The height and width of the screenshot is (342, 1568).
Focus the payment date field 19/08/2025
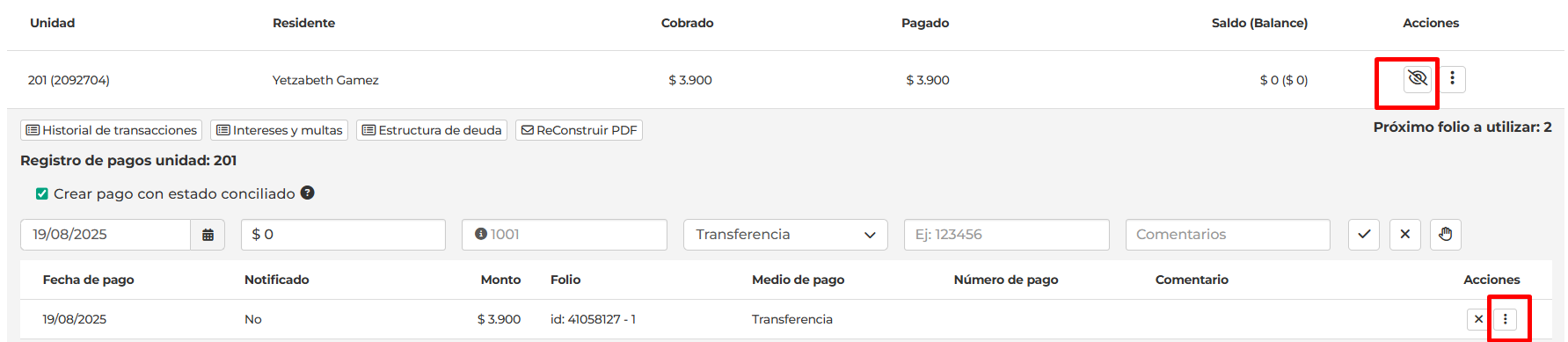click(106, 235)
